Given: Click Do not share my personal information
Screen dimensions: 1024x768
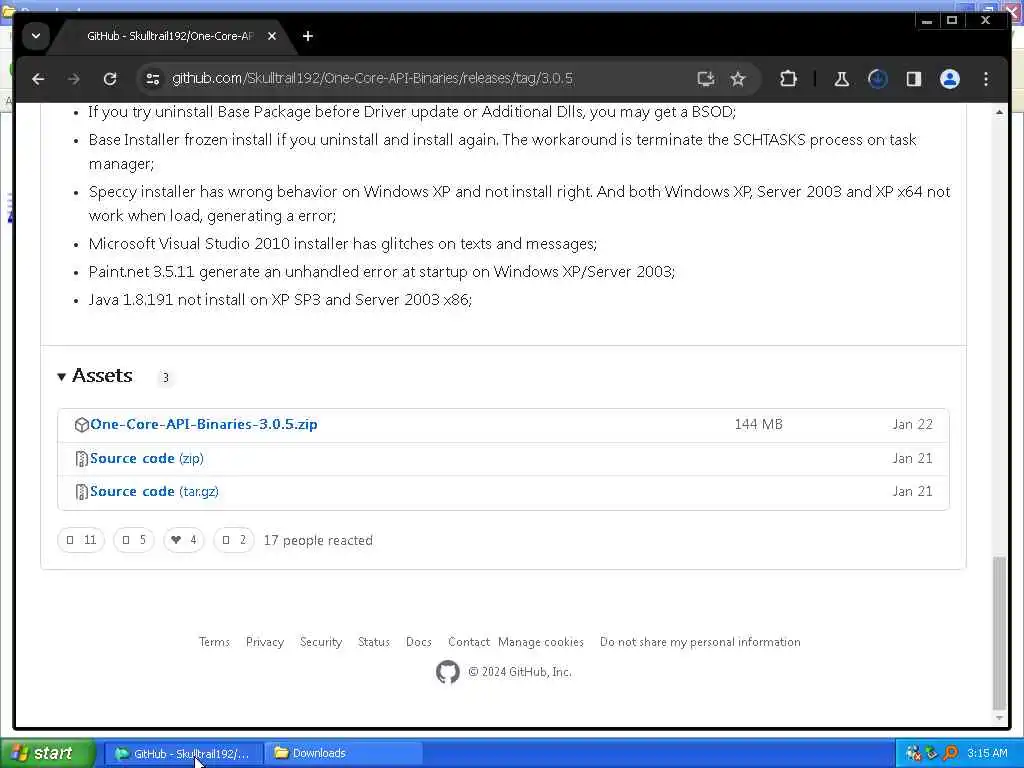Looking at the screenshot, I should click(700, 642).
